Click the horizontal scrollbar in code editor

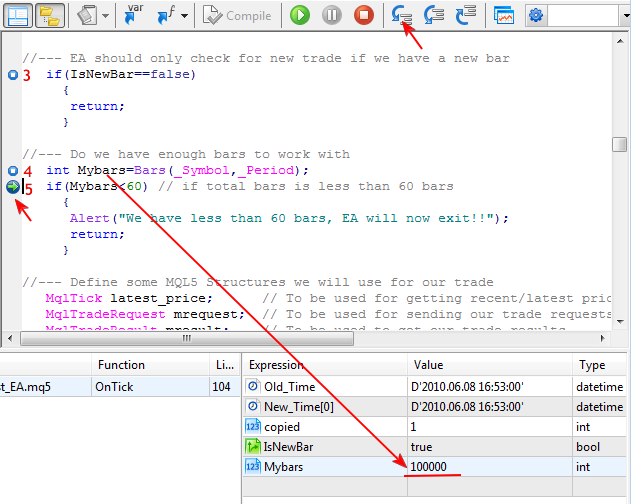(x=300, y=339)
